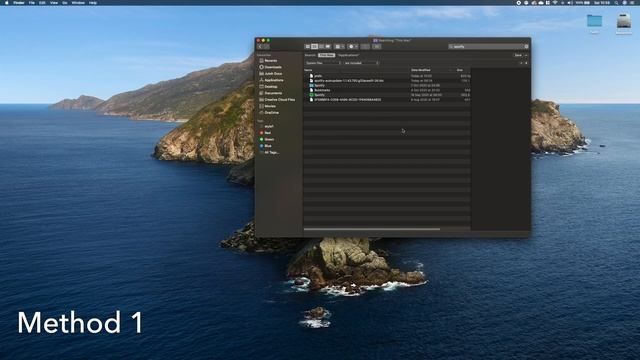Open Desktop in the Finder sidebar
This screenshot has height=360, width=640.
[x=268, y=87]
